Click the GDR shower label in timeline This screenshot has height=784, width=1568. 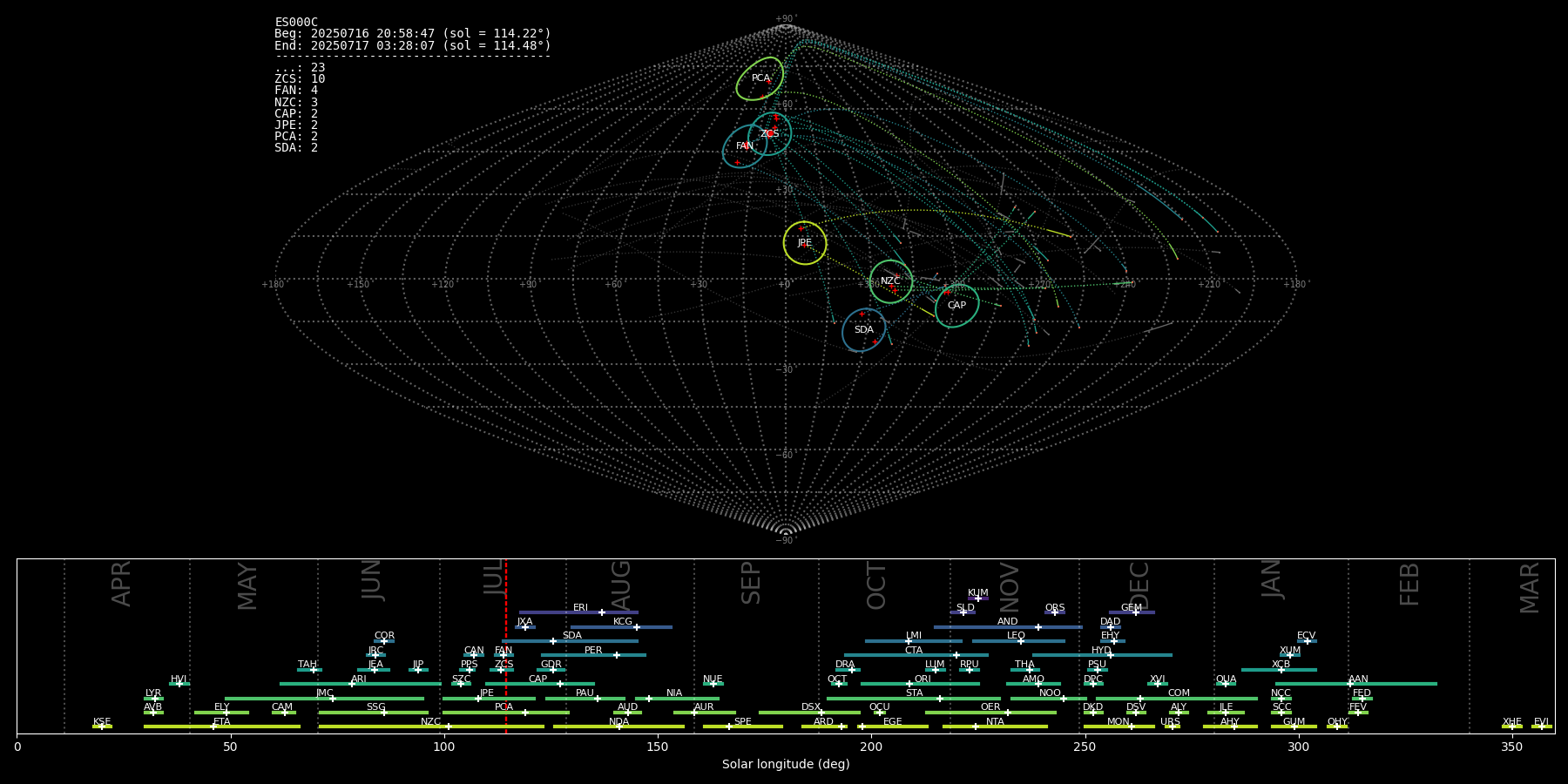click(x=551, y=665)
